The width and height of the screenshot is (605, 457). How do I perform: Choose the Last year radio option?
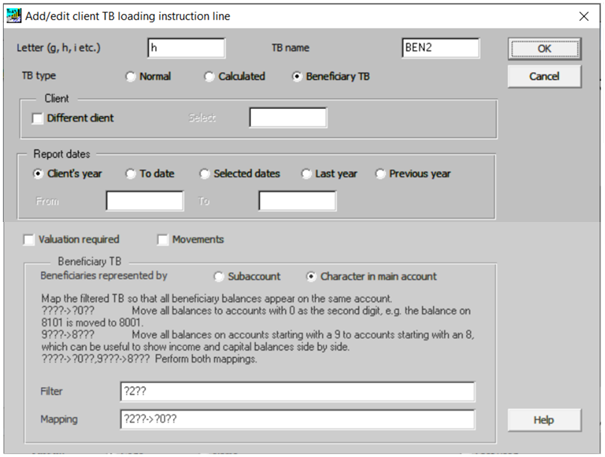[330, 174]
